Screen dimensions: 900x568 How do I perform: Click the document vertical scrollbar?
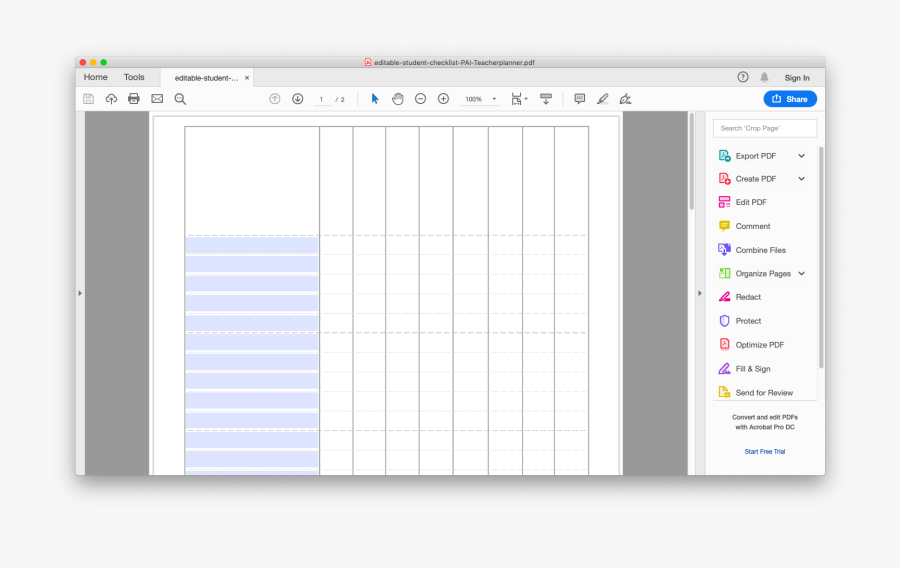(x=692, y=161)
